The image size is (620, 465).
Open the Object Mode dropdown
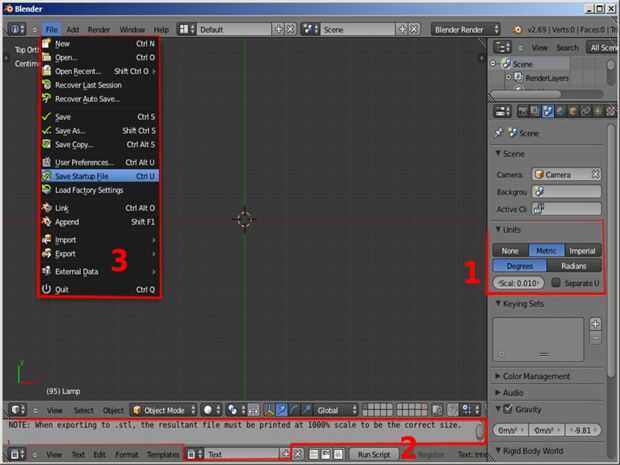pos(164,410)
